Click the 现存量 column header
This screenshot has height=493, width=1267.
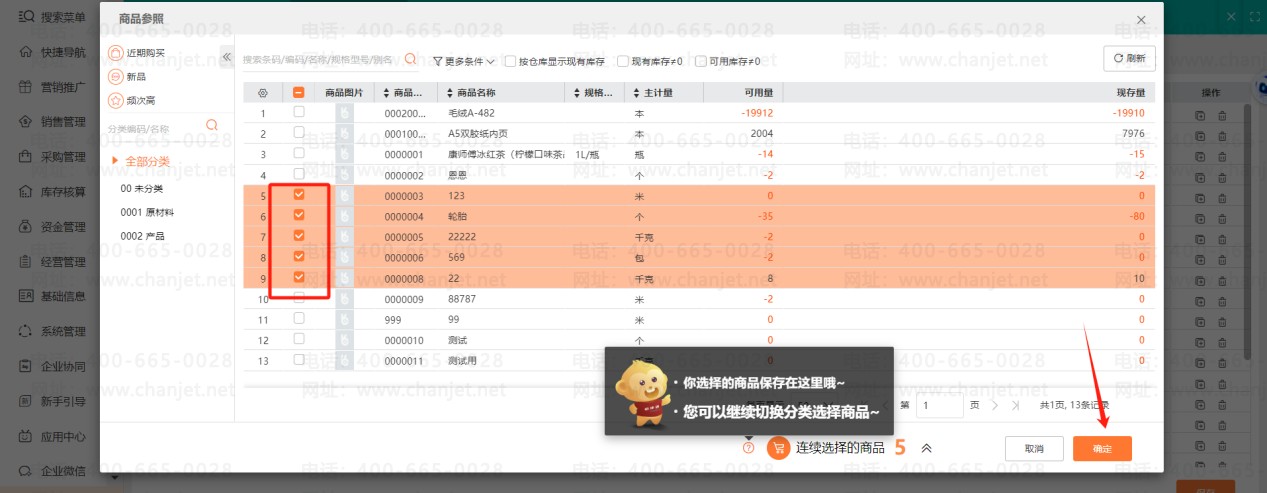pyautogui.click(x=1130, y=93)
